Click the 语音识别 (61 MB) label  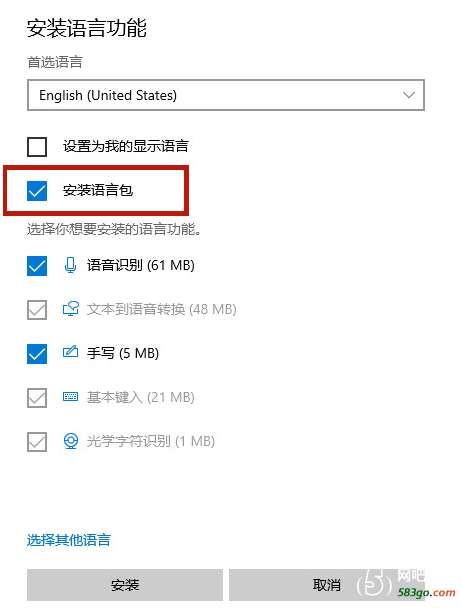point(140,265)
